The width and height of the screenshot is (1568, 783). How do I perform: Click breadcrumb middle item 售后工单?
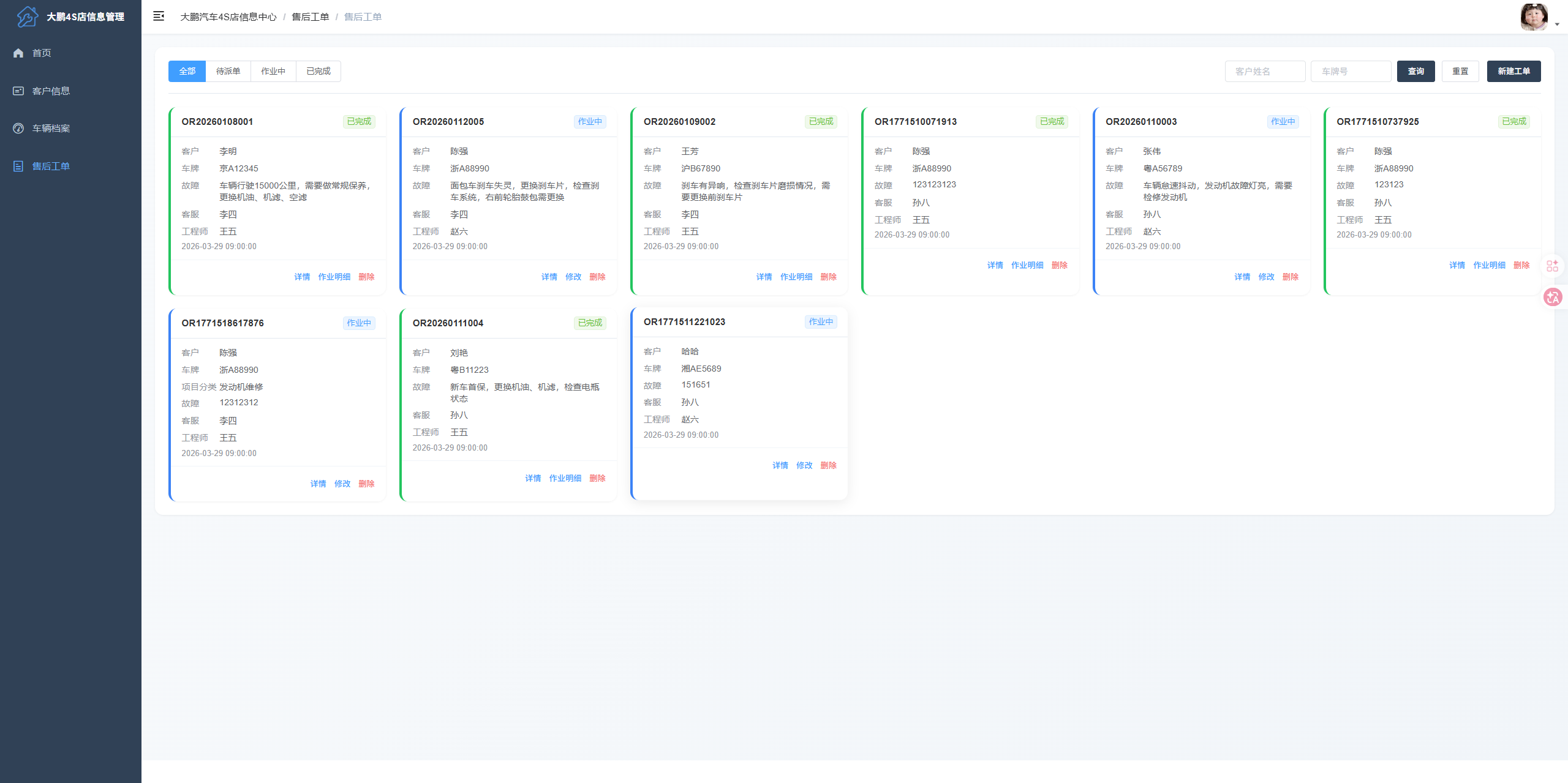[311, 17]
